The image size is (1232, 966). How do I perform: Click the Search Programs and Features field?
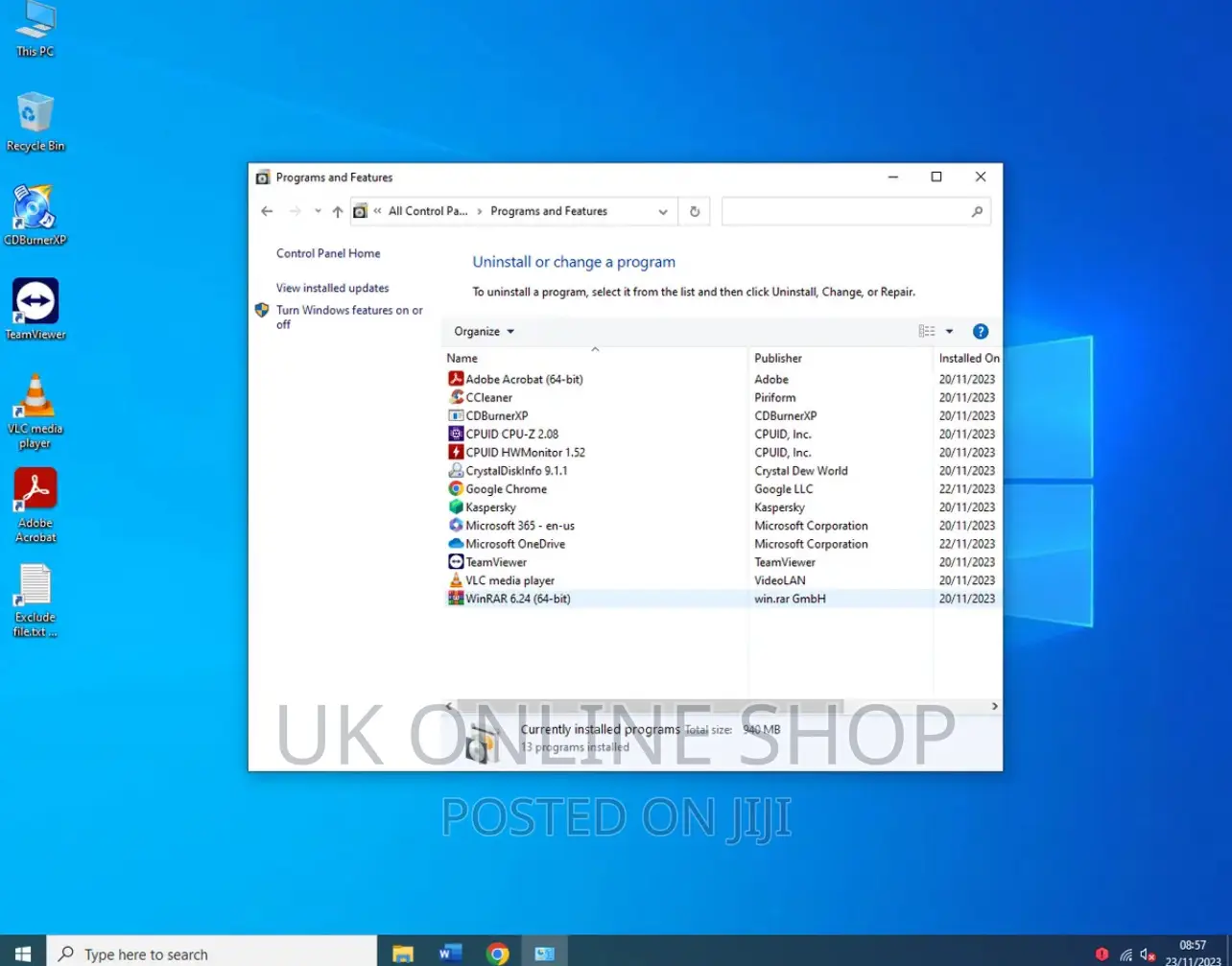pyautogui.click(x=856, y=211)
